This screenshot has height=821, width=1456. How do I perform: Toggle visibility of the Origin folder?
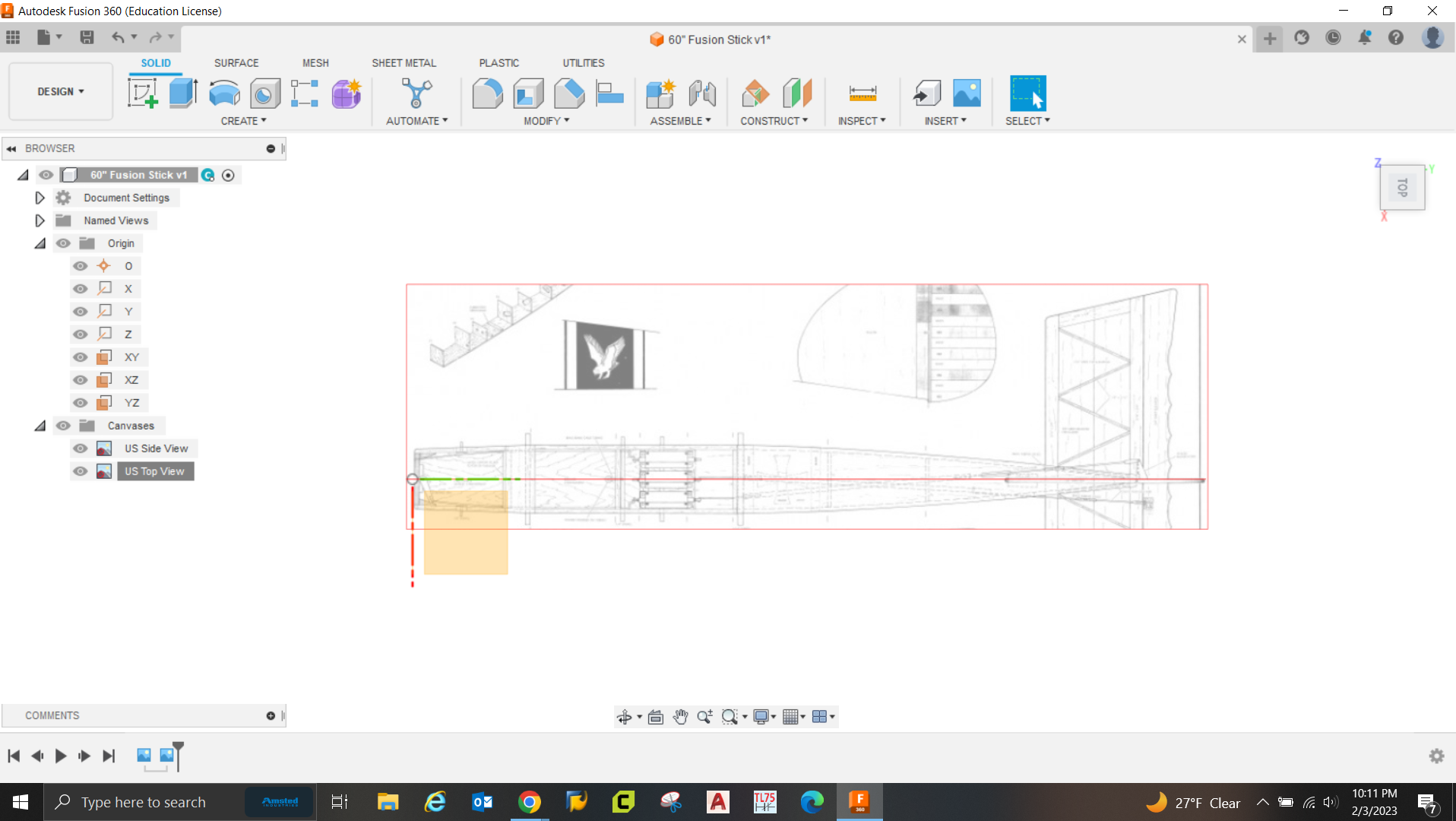[x=63, y=242]
